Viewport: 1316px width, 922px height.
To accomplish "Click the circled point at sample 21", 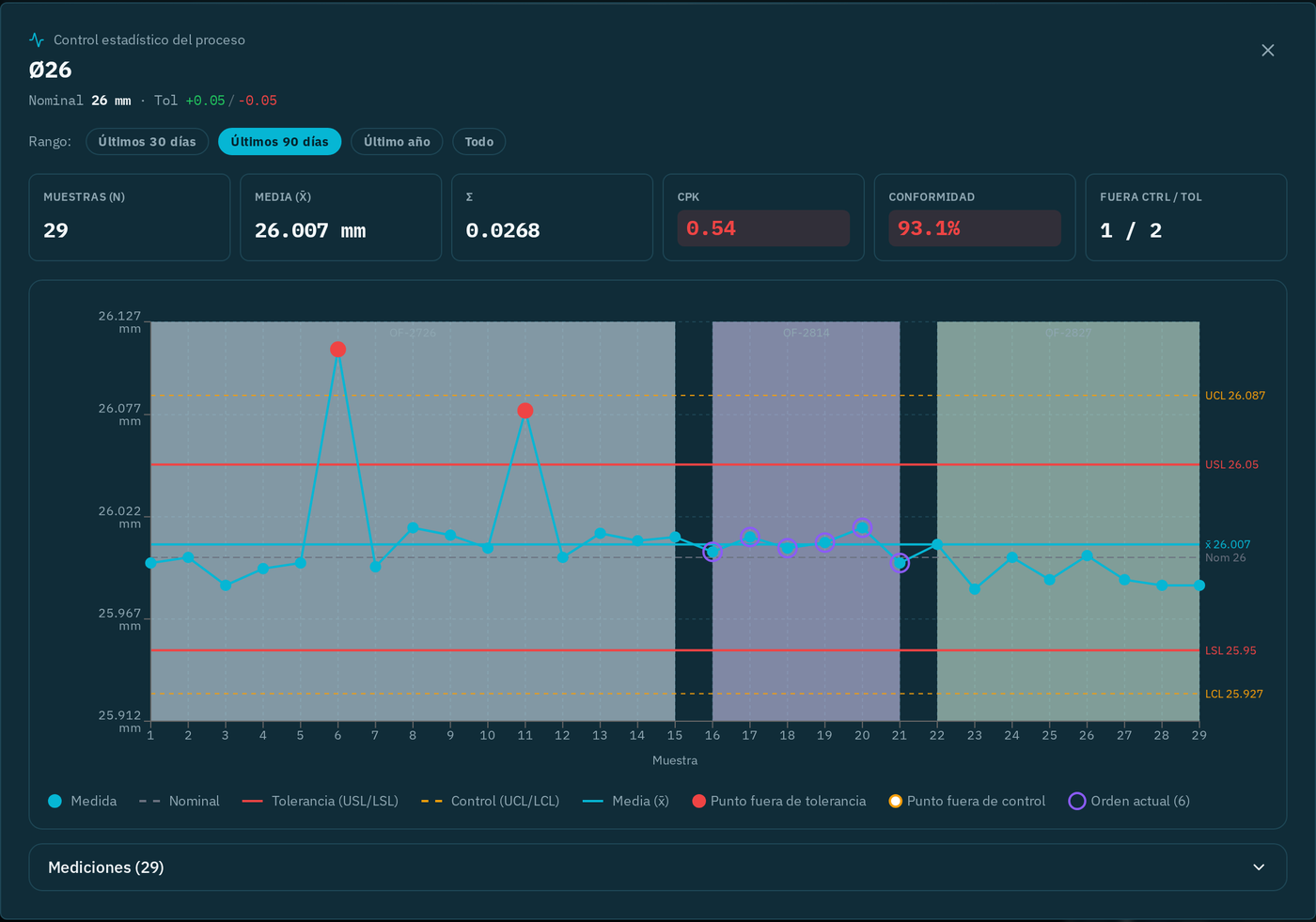I will (x=900, y=563).
